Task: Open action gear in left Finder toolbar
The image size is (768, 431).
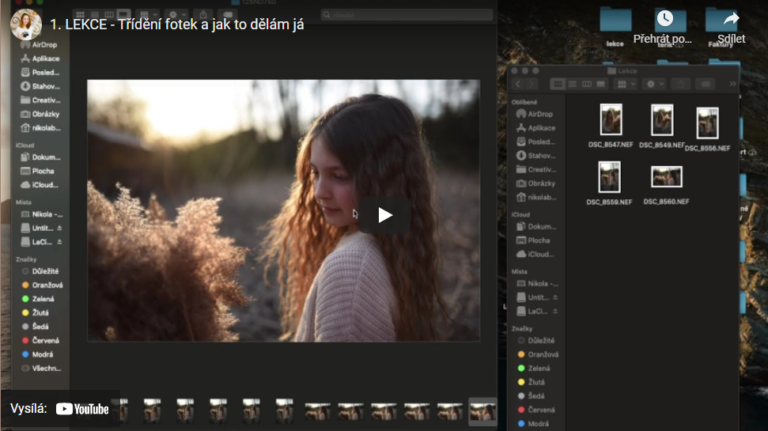Action: click(176, 15)
